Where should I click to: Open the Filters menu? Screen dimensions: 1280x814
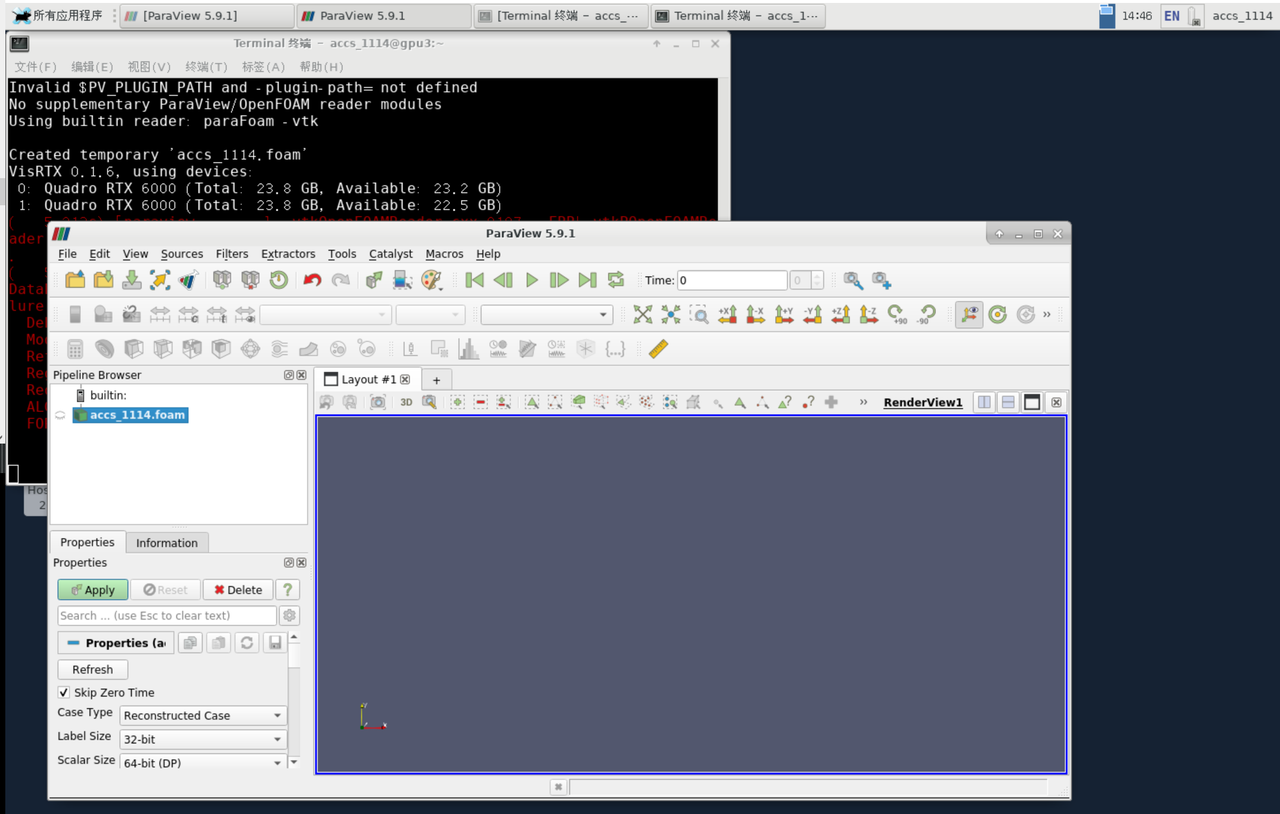(232, 254)
